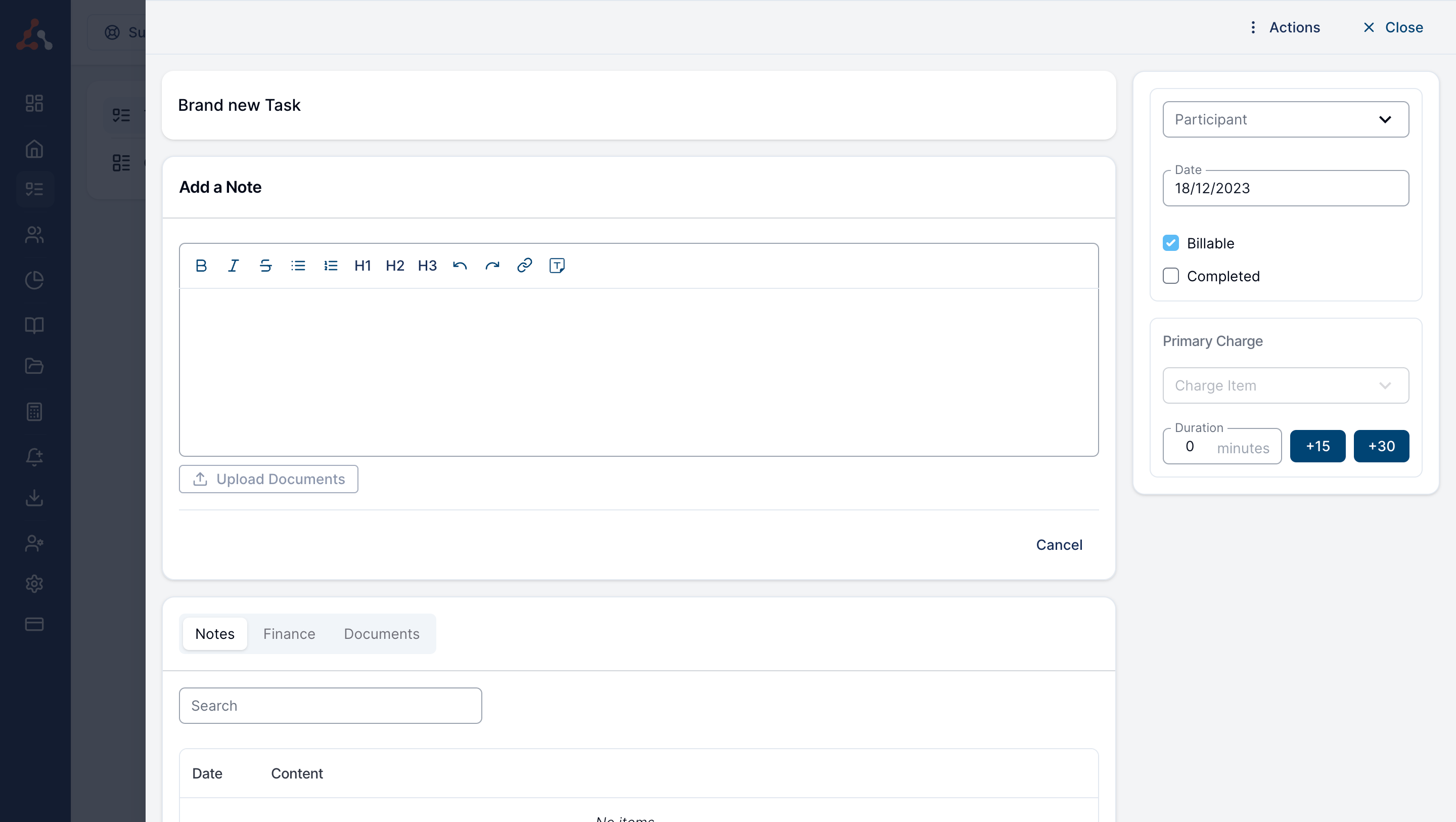1456x822 pixels.
Task: Open the pie chart reports icon
Action: (34, 280)
